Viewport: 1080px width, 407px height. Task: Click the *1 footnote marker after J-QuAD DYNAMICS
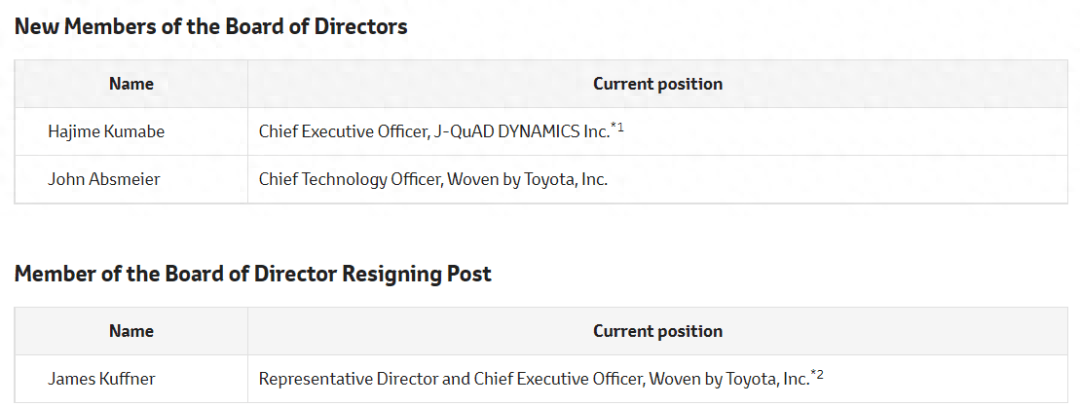(617, 127)
